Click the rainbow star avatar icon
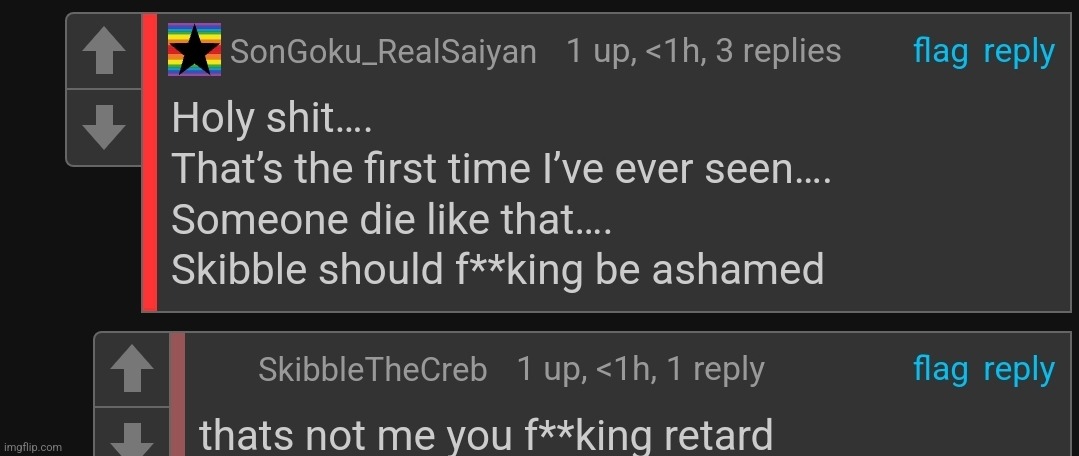Viewport: 1079px width, 456px height. [195, 50]
